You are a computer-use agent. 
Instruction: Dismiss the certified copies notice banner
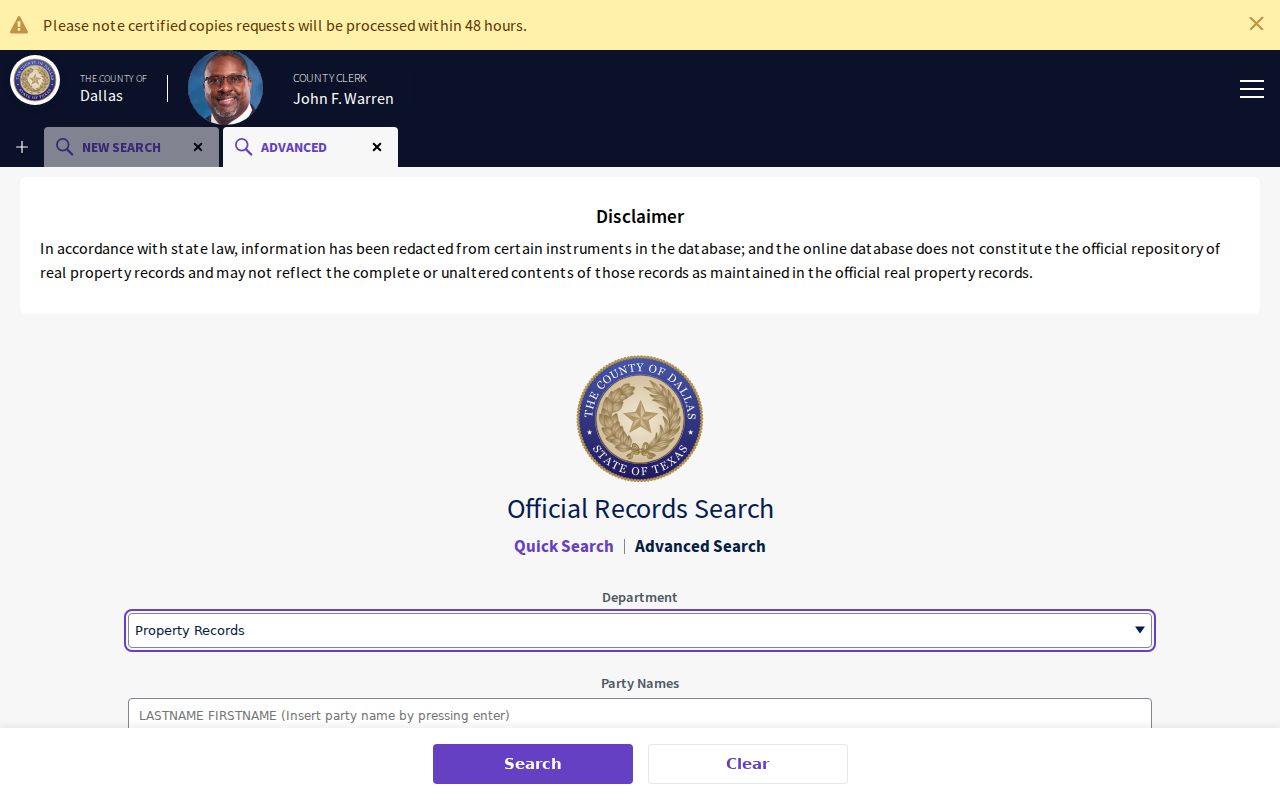coord(1256,24)
